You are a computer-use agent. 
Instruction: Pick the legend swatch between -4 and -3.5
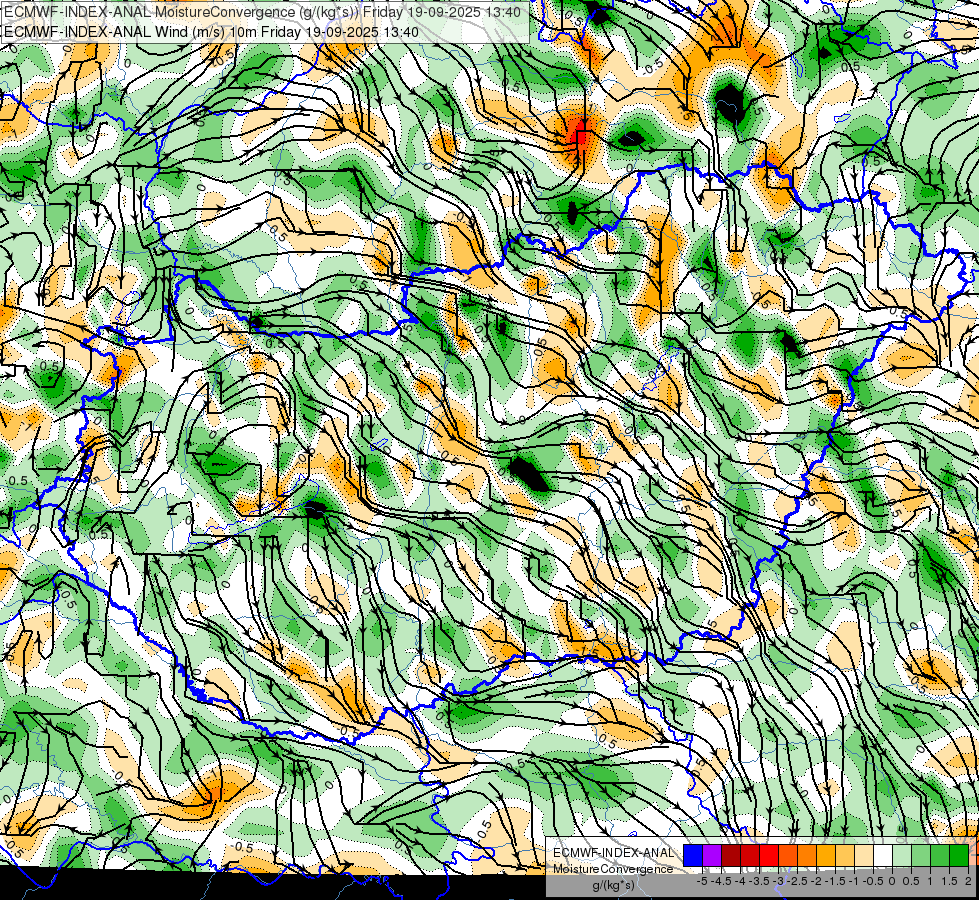[750, 855]
